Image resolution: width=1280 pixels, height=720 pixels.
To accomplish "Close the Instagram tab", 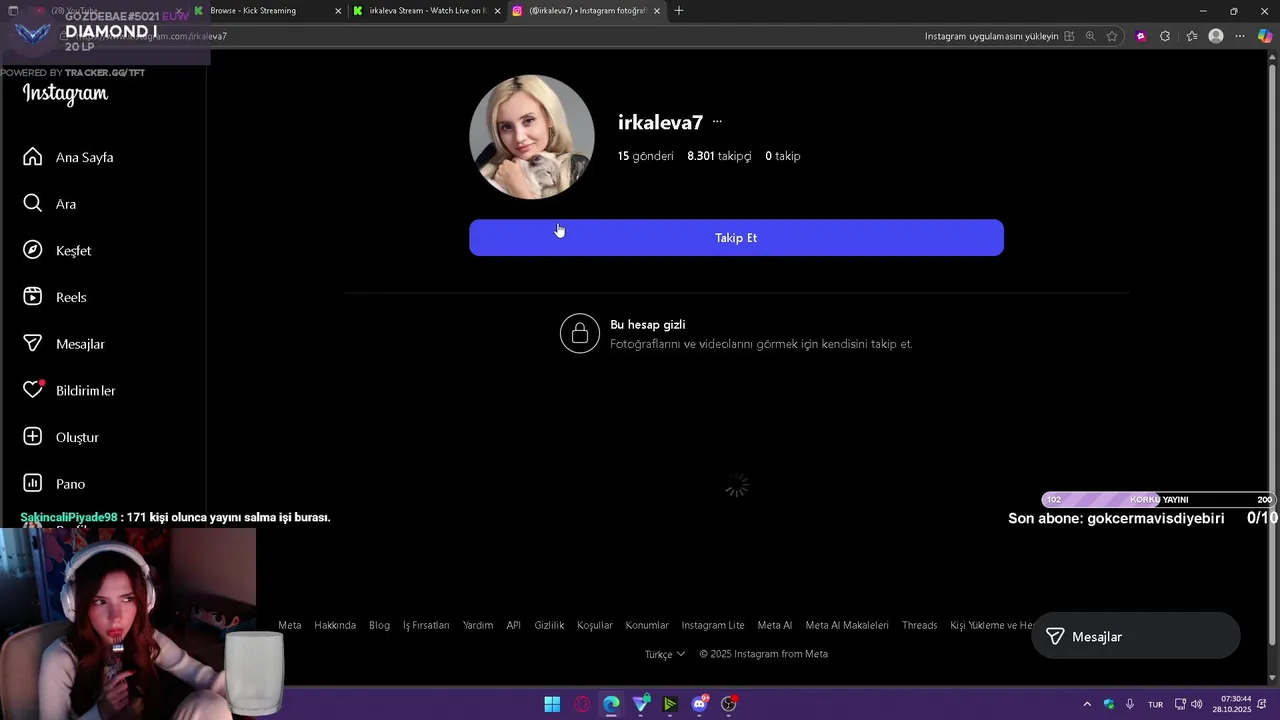I will coord(657,11).
